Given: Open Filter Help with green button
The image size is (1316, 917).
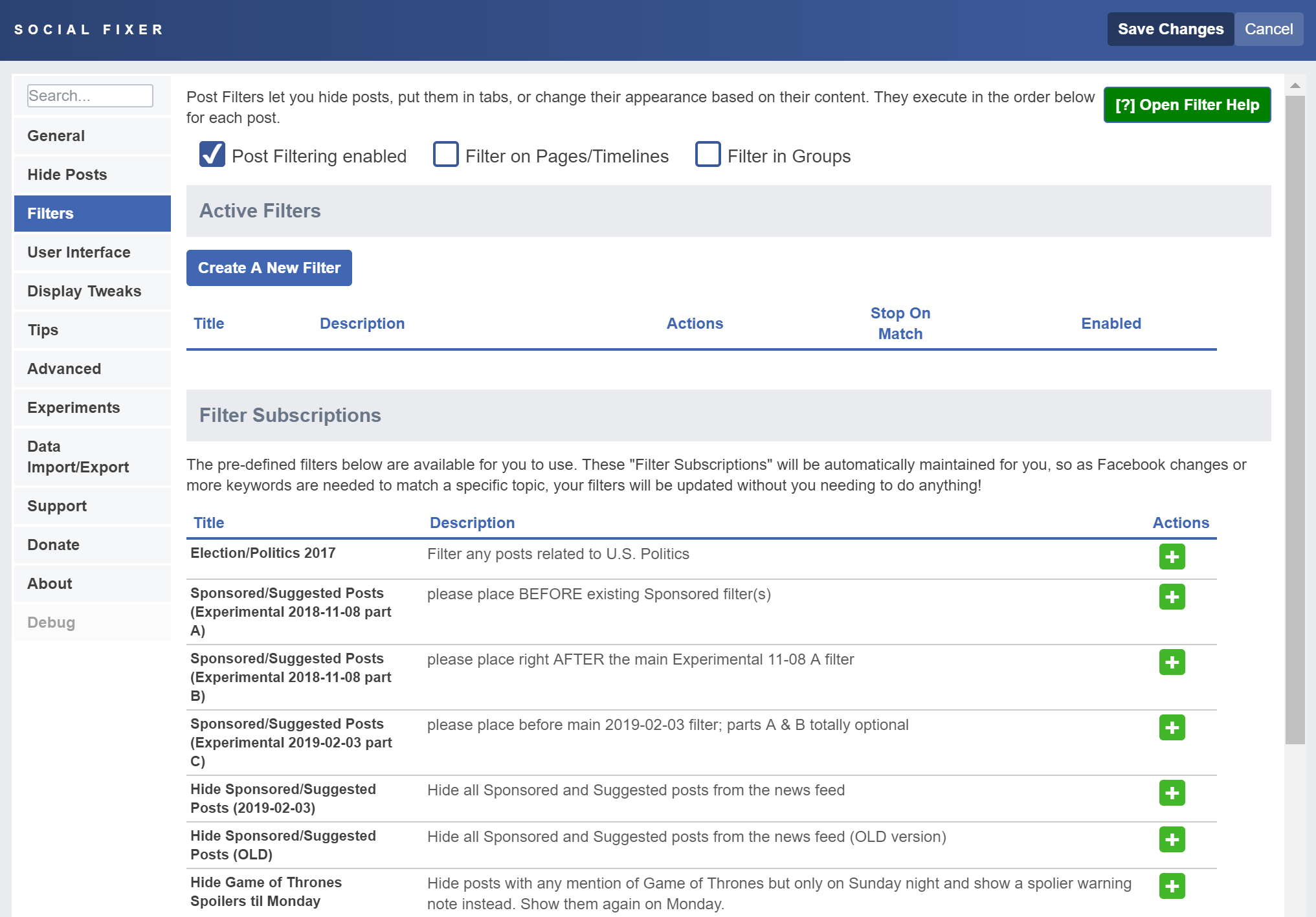Looking at the screenshot, I should point(1187,105).
